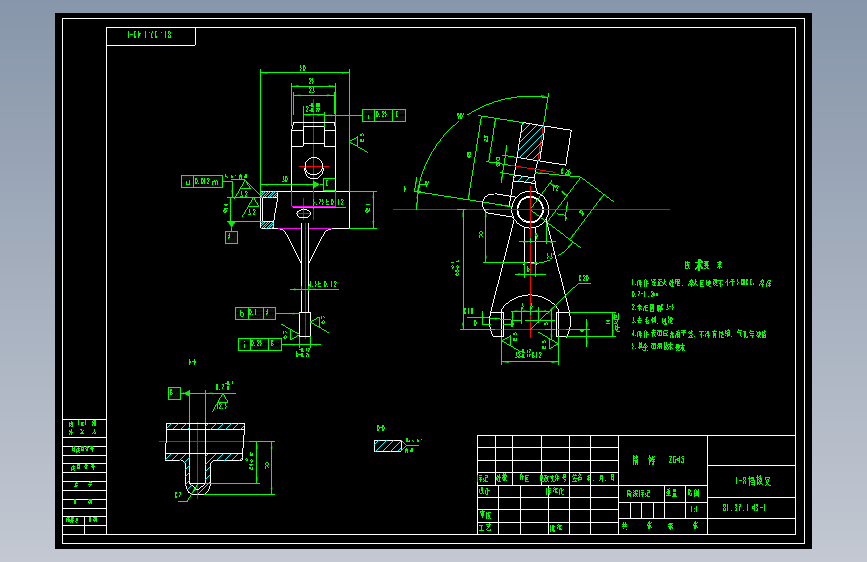This screenshot has width=867, height=562.
Task: Click the 1:1 scale value in title block
Action: (693, 509)
